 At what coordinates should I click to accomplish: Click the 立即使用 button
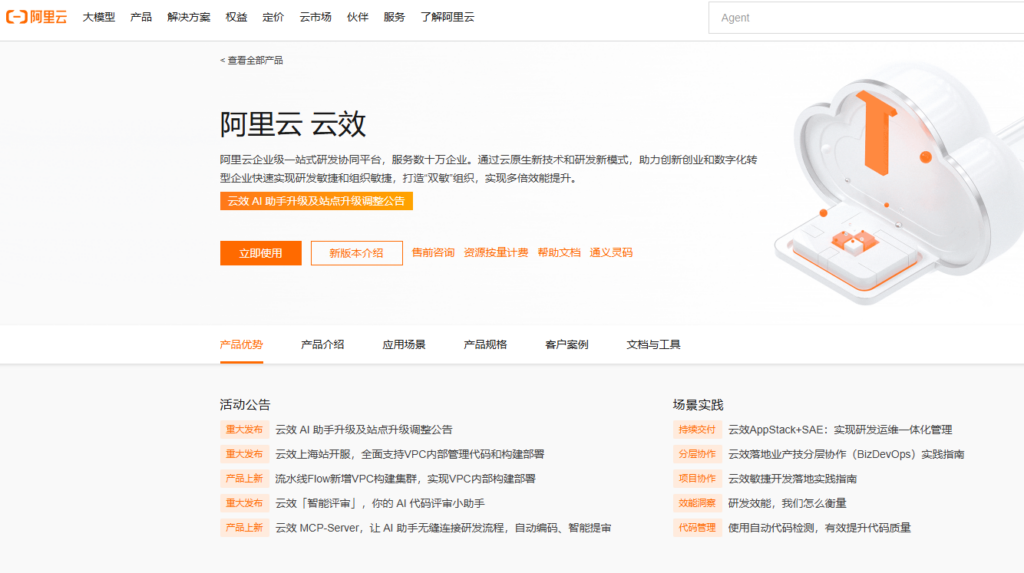point(261,253)
